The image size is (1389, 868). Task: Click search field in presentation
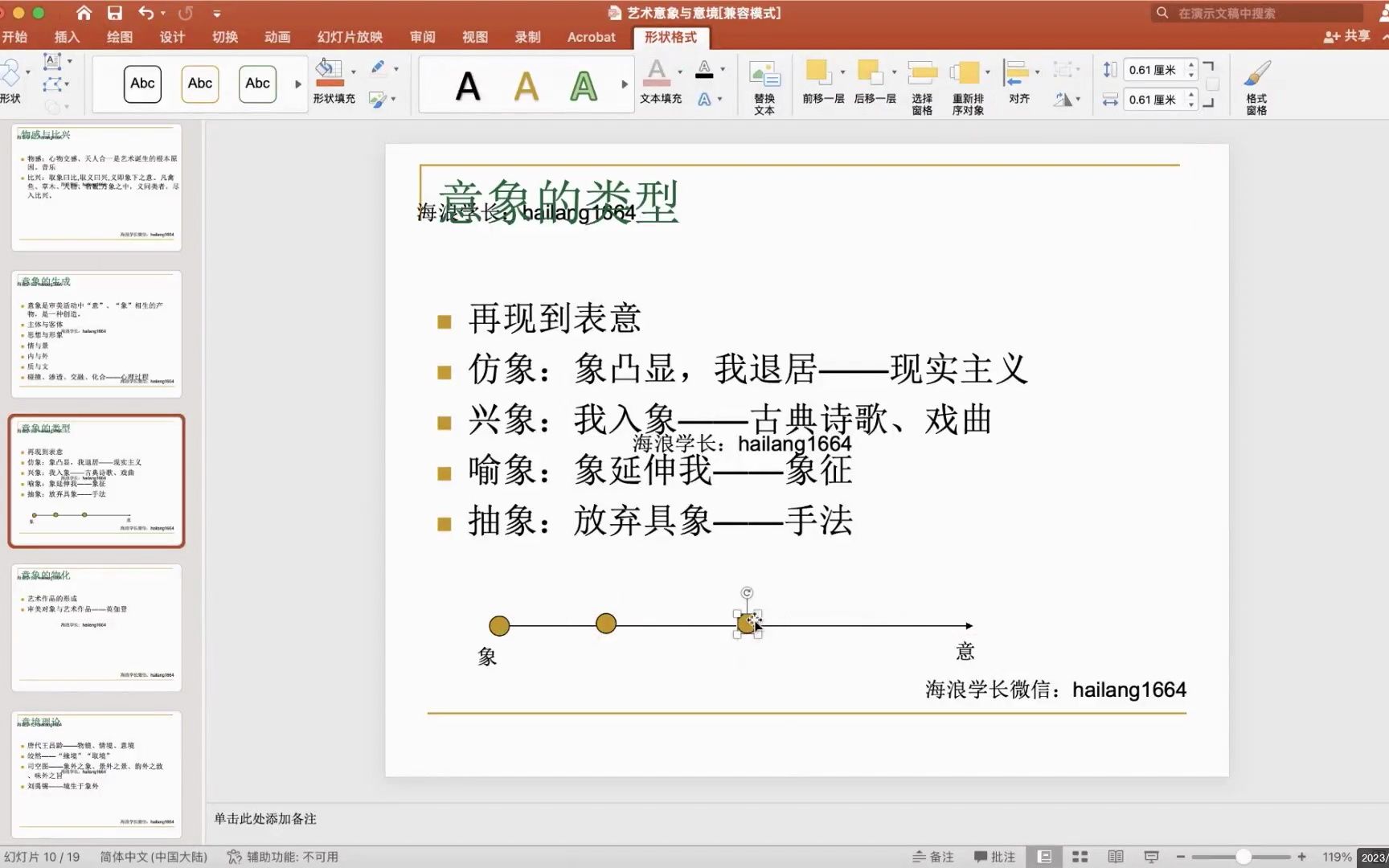(x=1258, y=13)
